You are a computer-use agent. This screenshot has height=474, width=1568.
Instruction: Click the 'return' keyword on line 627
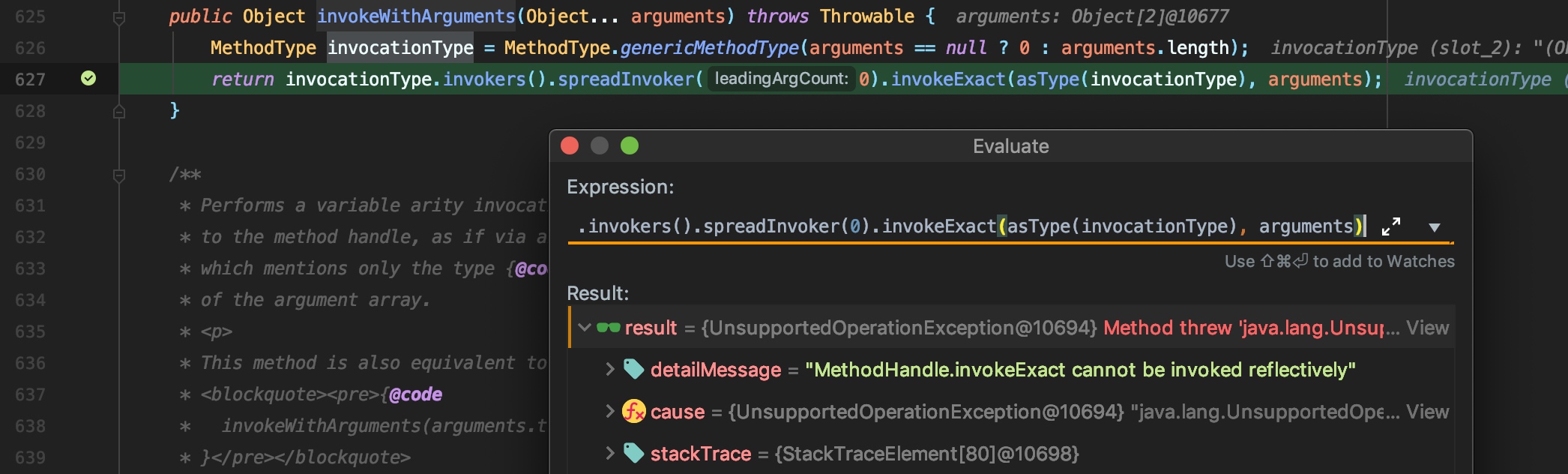click(x=242, y=79)
